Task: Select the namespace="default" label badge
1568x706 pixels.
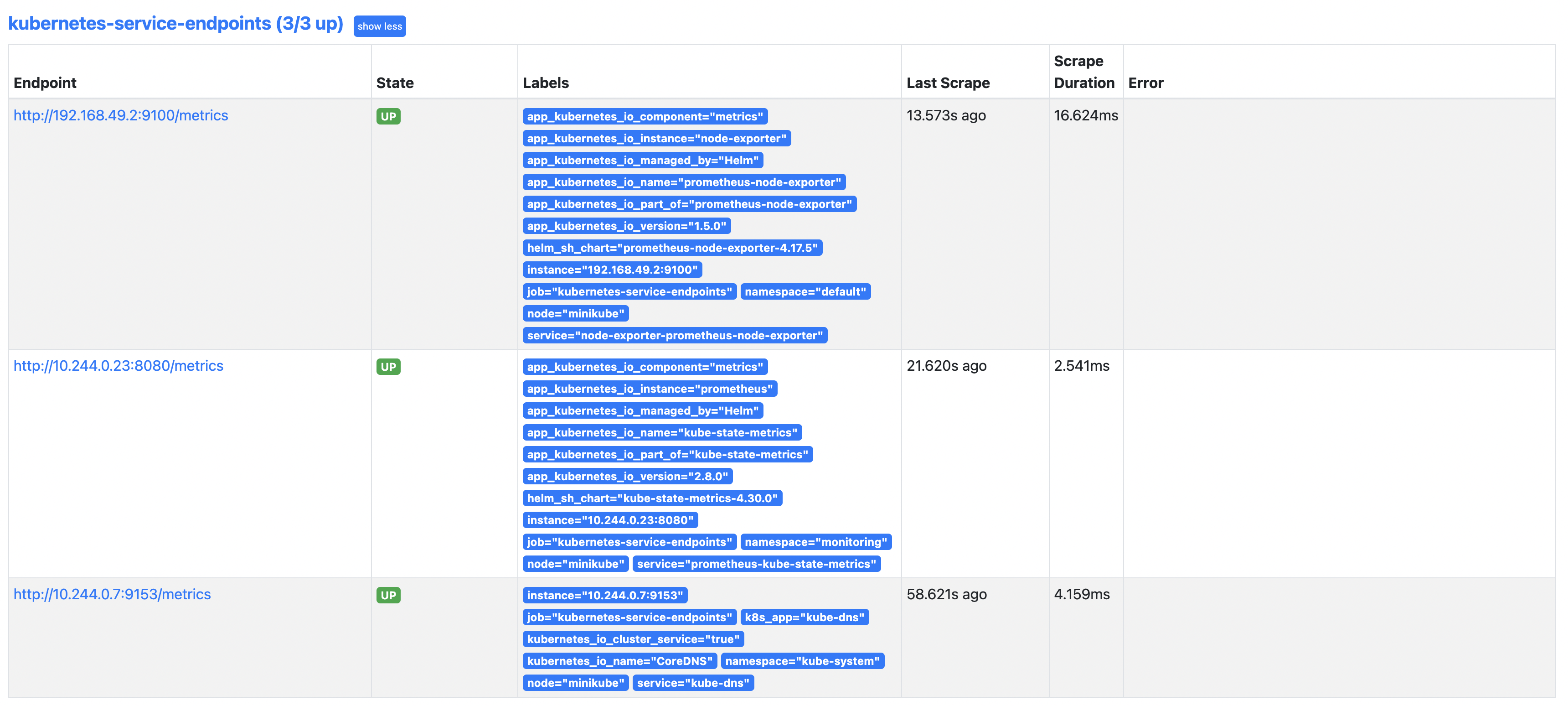Action: point(806,291)
